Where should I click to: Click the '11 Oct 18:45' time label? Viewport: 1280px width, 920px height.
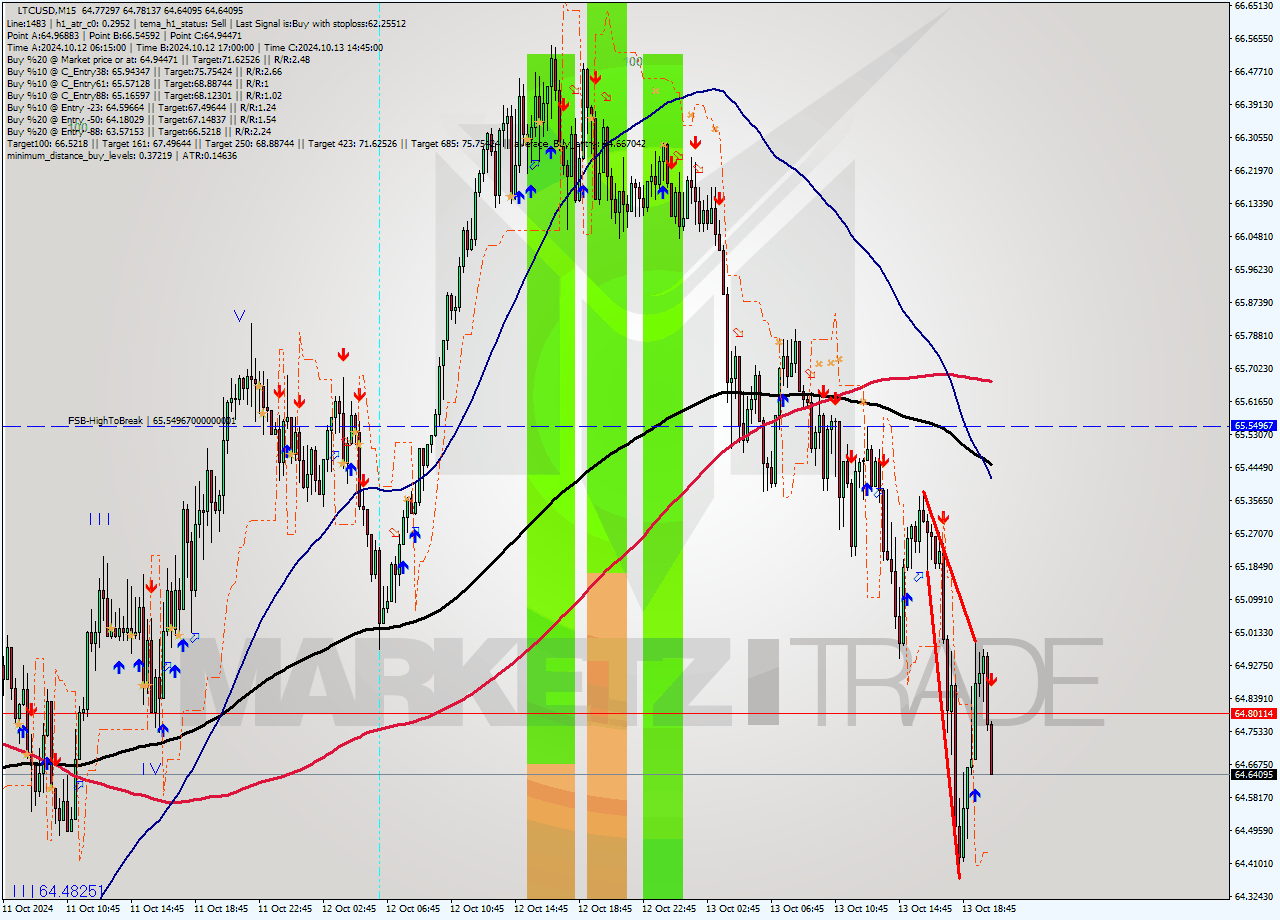pos(221,909)
